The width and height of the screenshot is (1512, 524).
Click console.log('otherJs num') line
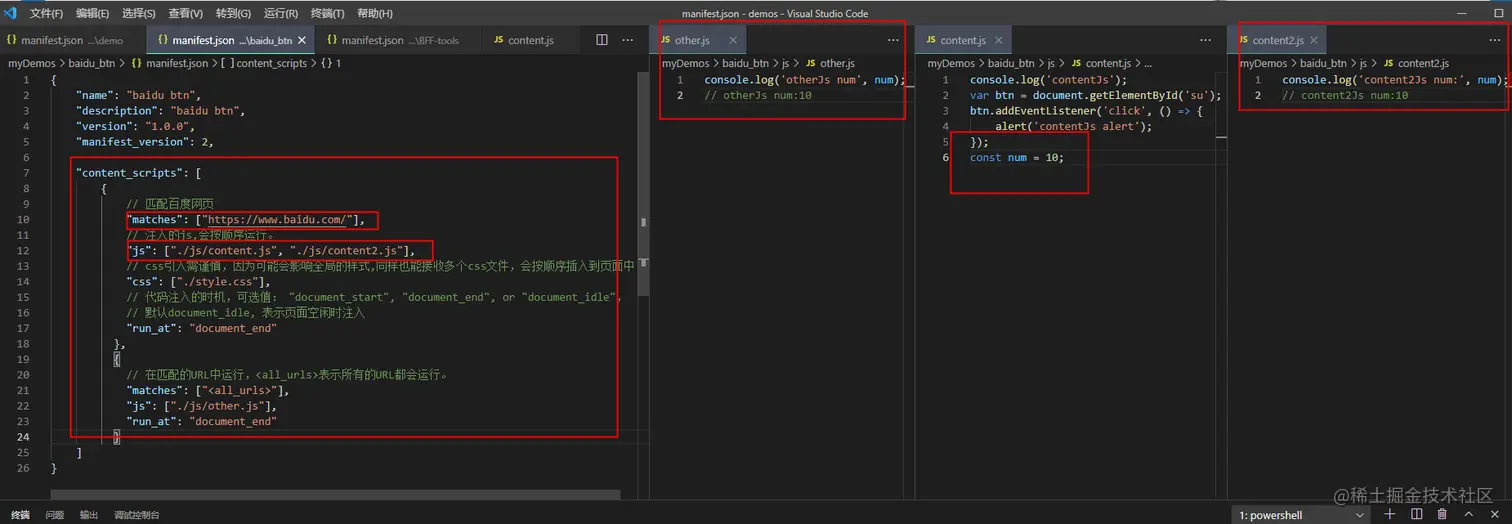pyautogui.click(x=804, y=80)
